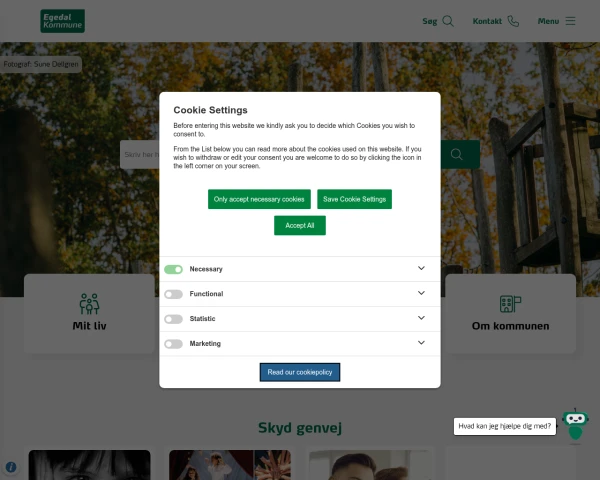Click the Marketing category label
600x480 pixels.
click(205, 344)
